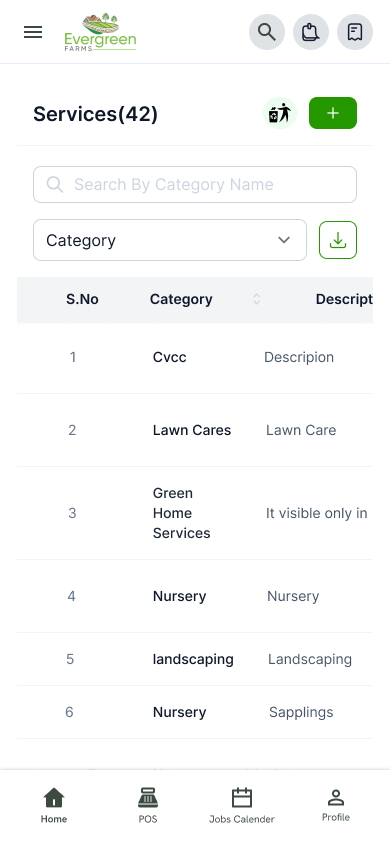
Task: Click the Evergreen Farms logo
Action: 100,32
